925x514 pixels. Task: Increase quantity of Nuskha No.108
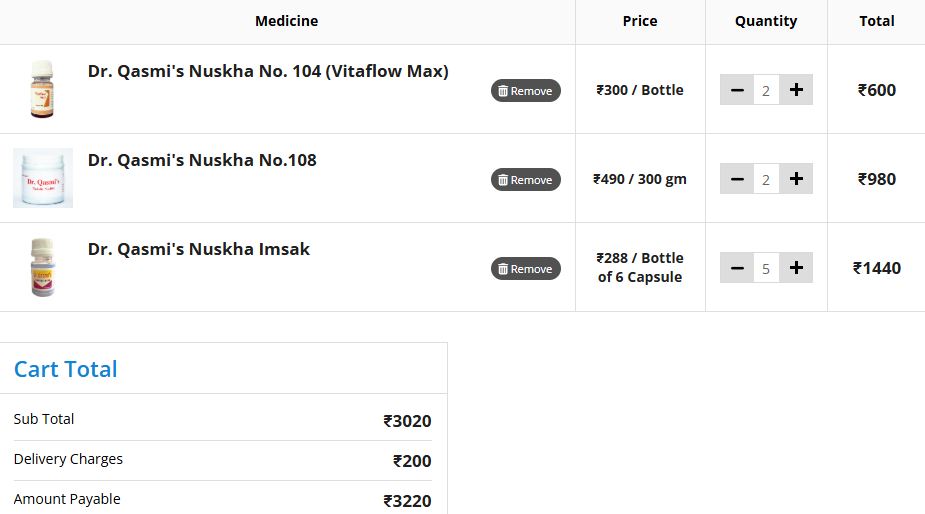coord(796,179)
